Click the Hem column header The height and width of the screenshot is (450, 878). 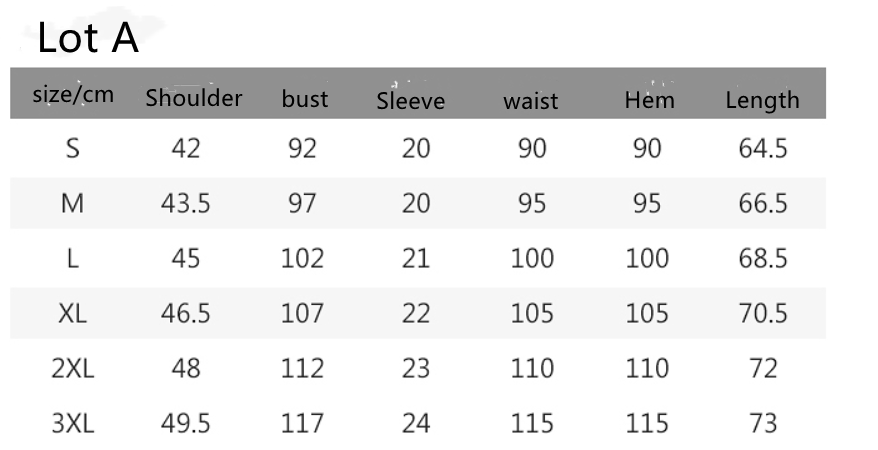[650, 100]
